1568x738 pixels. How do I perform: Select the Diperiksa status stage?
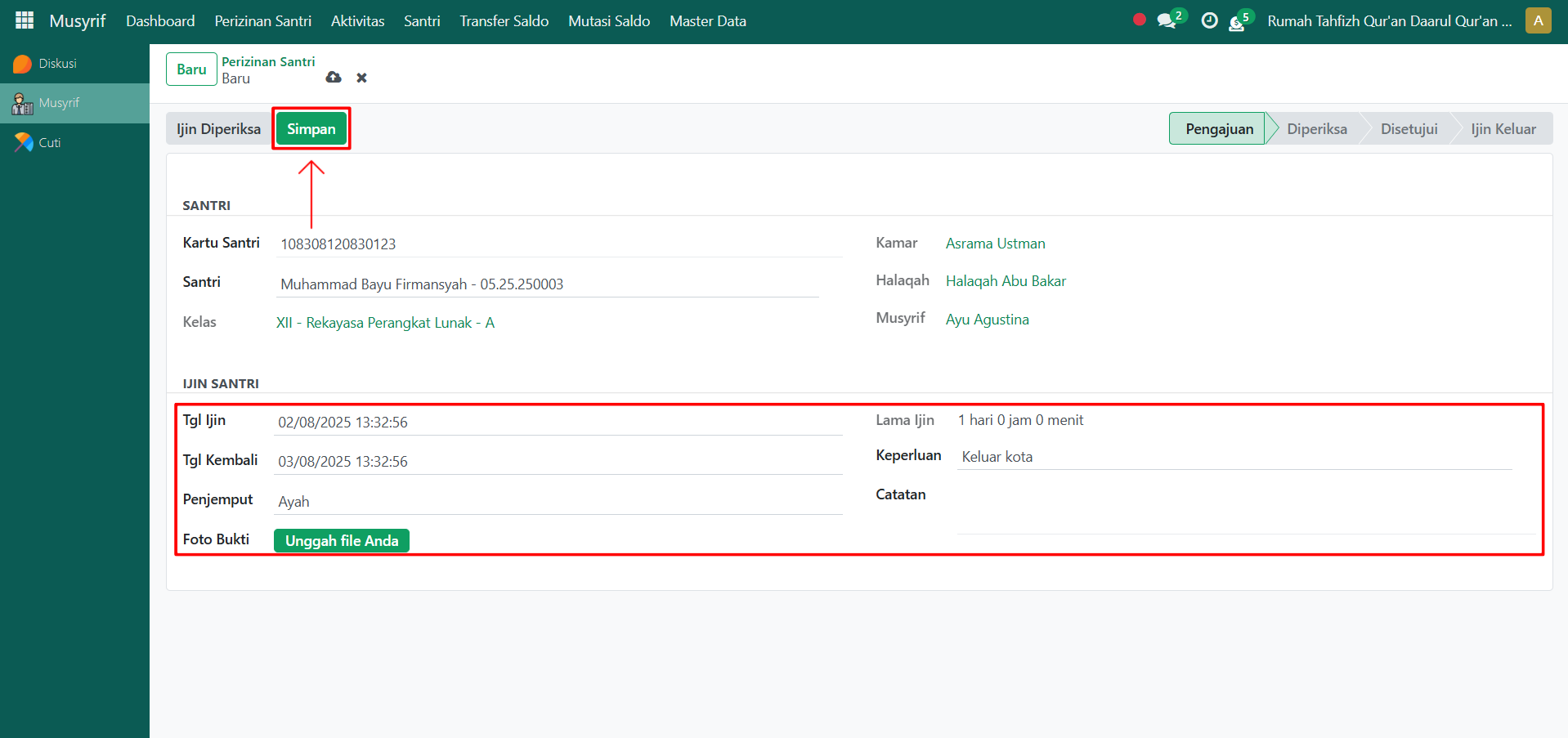[1316, 129]
